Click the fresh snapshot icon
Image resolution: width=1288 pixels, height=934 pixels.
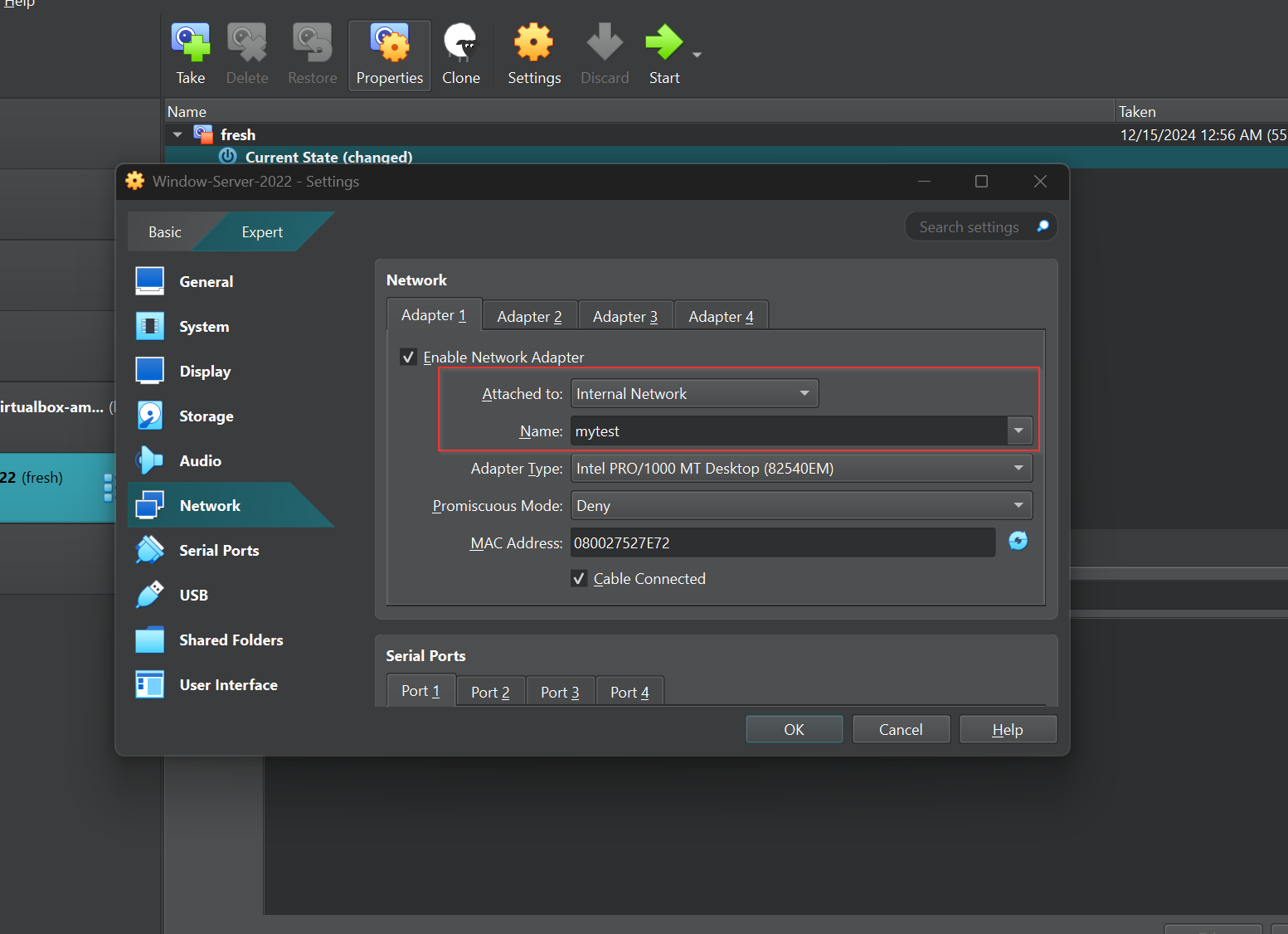click(203, 134)
